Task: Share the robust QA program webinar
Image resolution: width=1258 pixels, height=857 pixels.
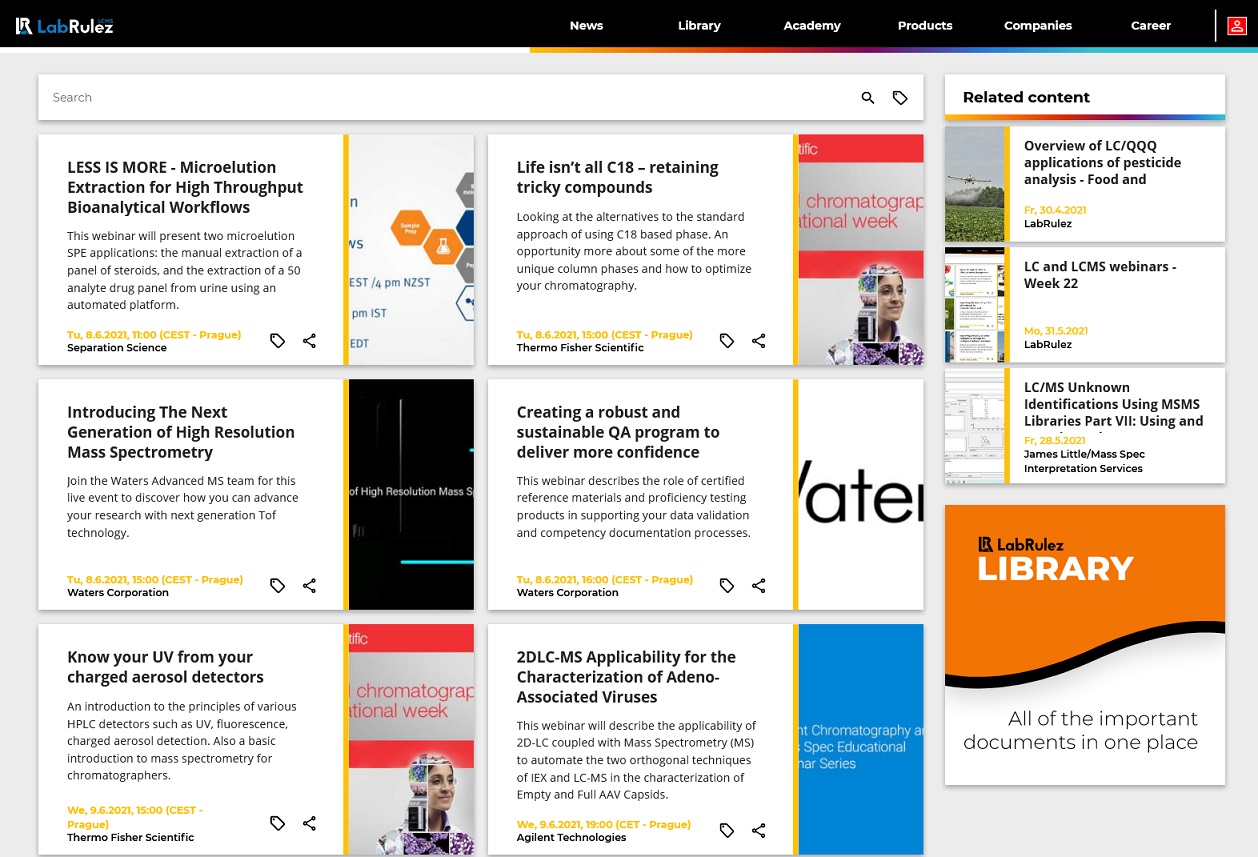Action: click(759, 586)
